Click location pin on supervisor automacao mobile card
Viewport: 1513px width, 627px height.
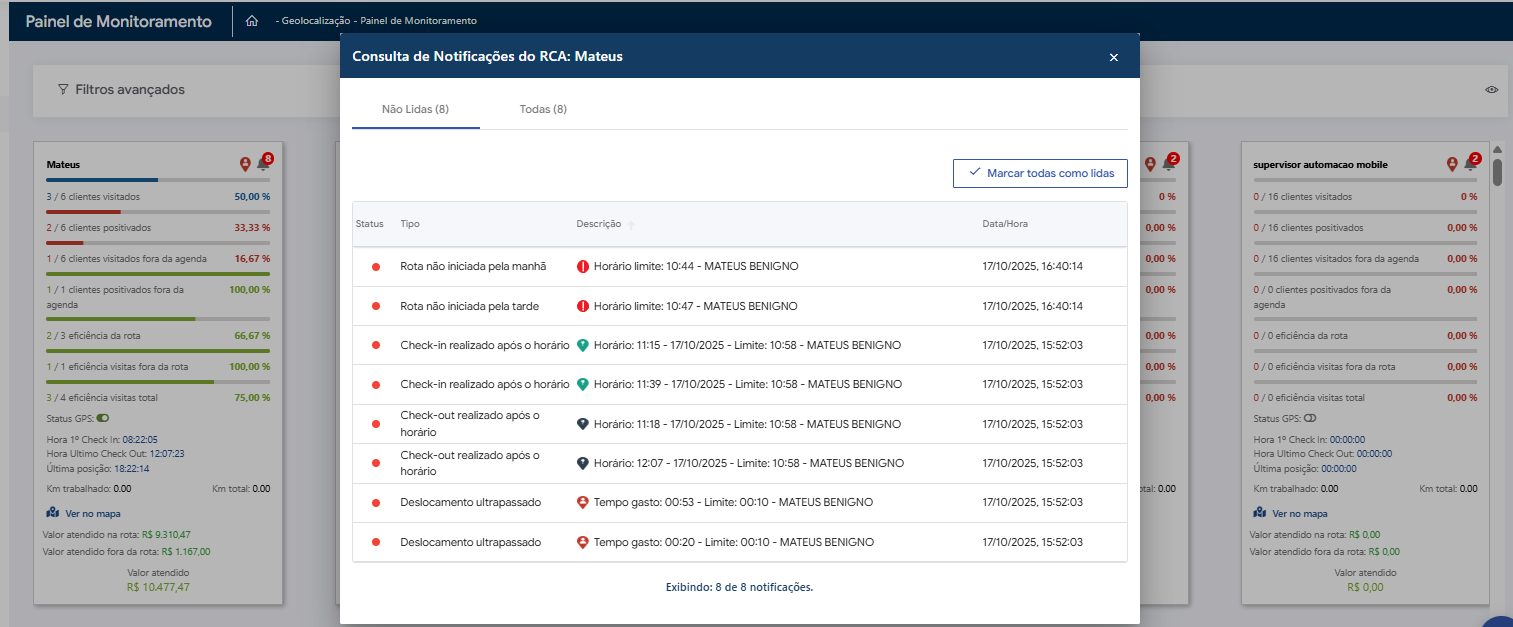click(1452, 164)
